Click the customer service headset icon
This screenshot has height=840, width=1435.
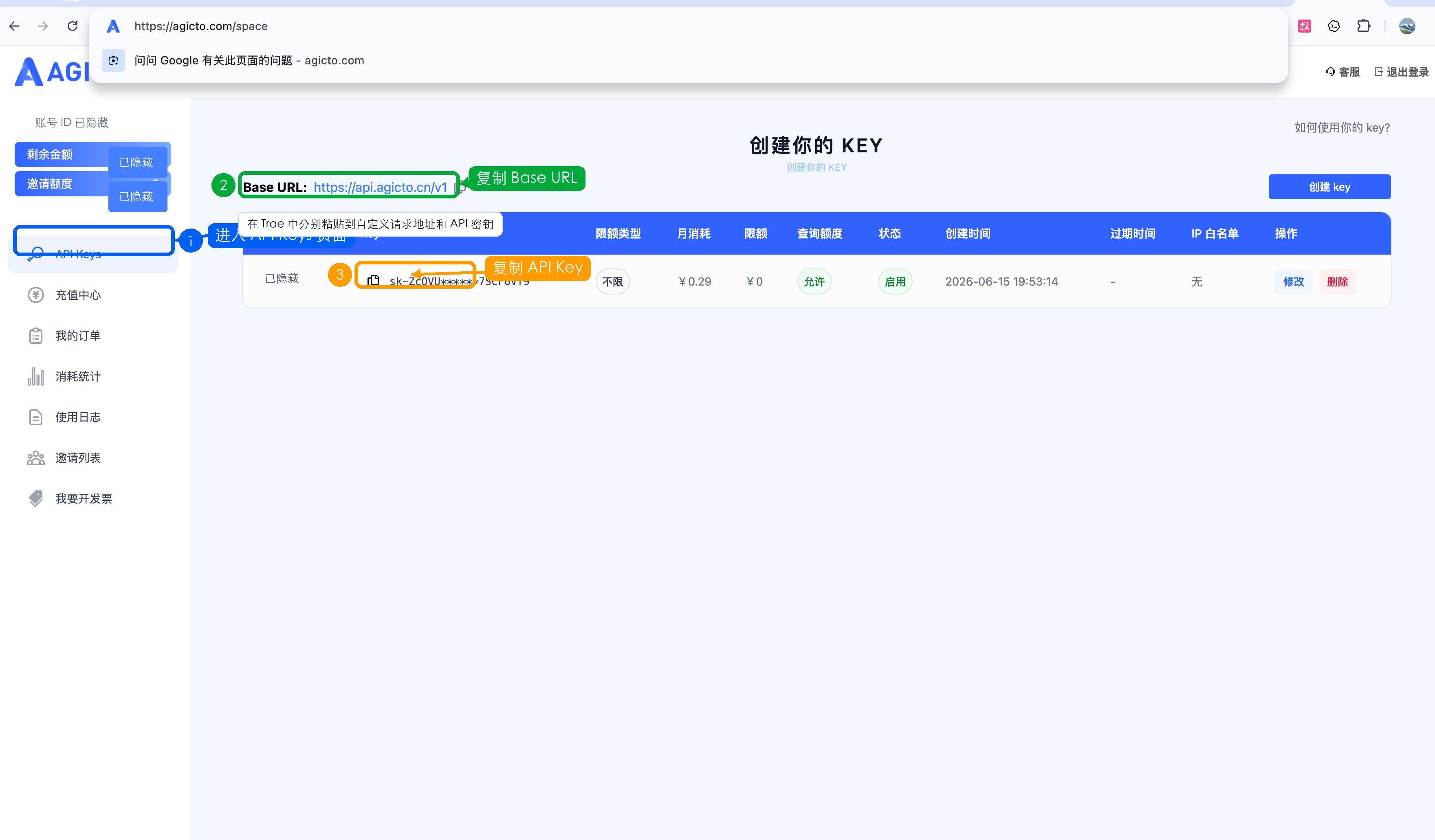[x=1330, y=72]
